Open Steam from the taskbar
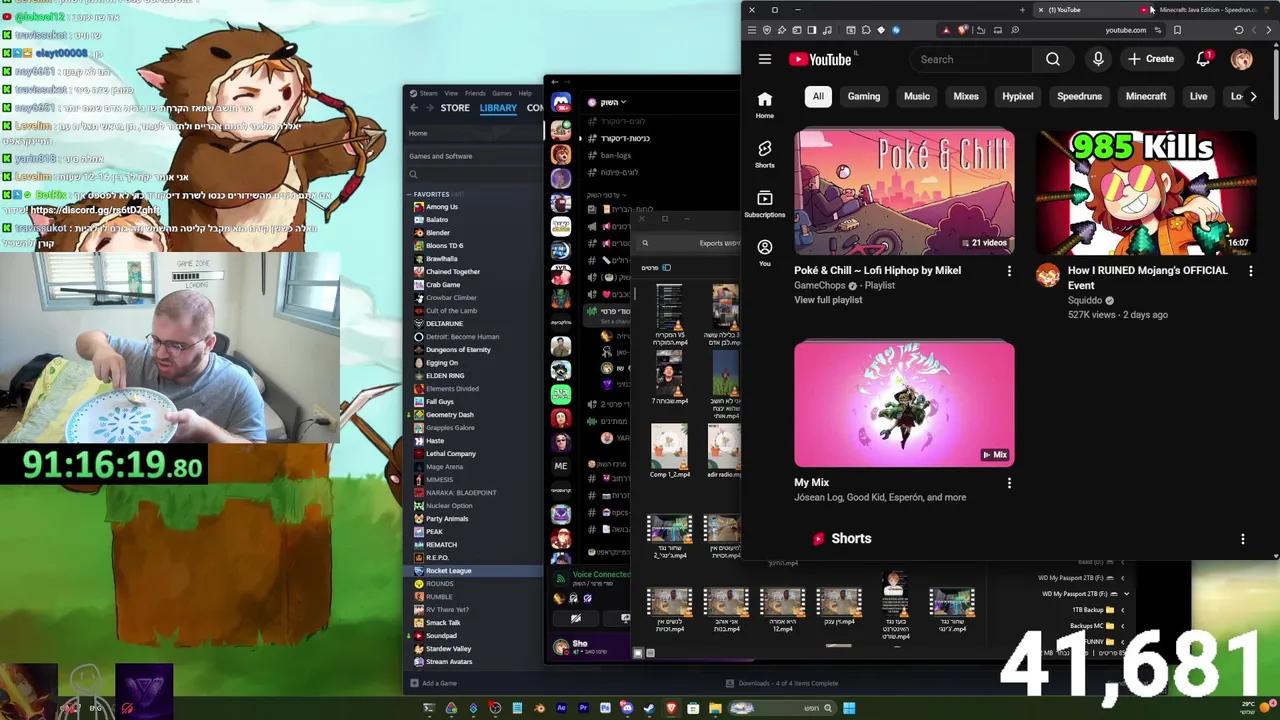 649,708
